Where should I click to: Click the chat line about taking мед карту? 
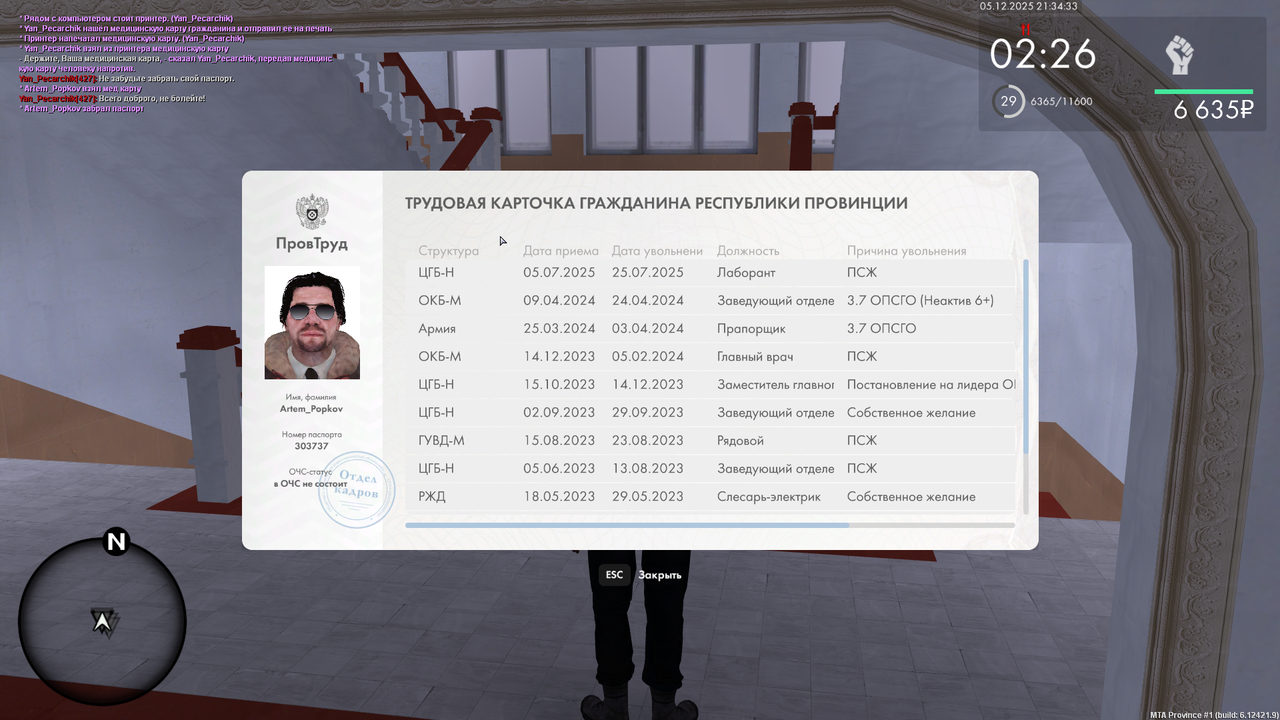pyautogui.click(x=80, y=88)
